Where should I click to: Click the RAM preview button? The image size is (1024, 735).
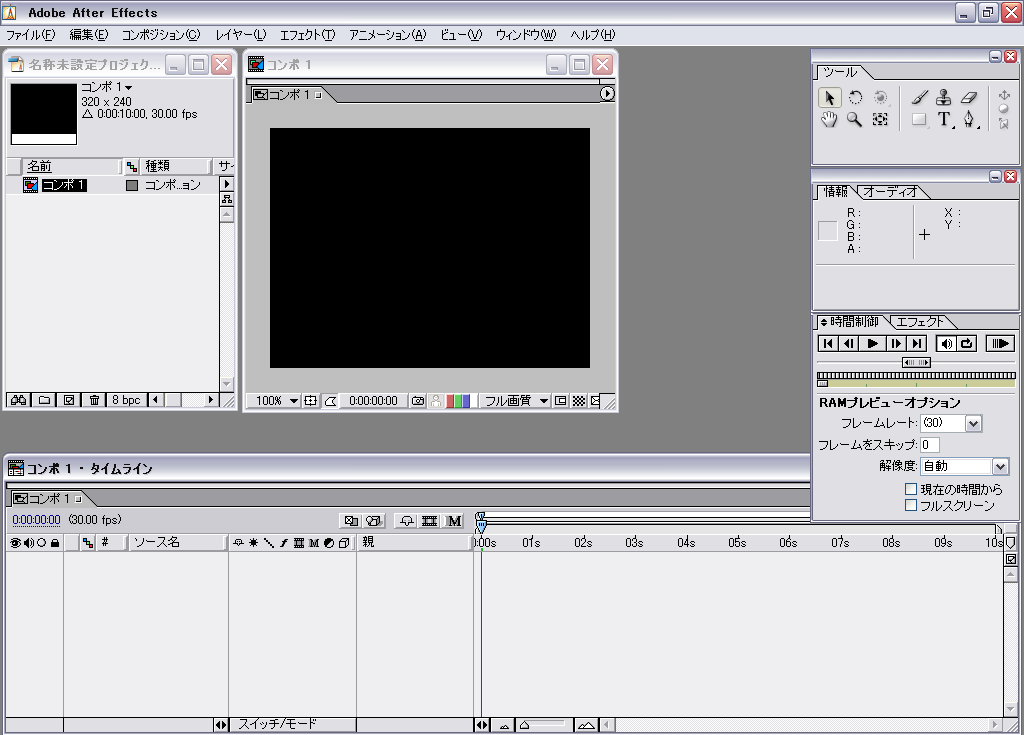pos(1000,344)
